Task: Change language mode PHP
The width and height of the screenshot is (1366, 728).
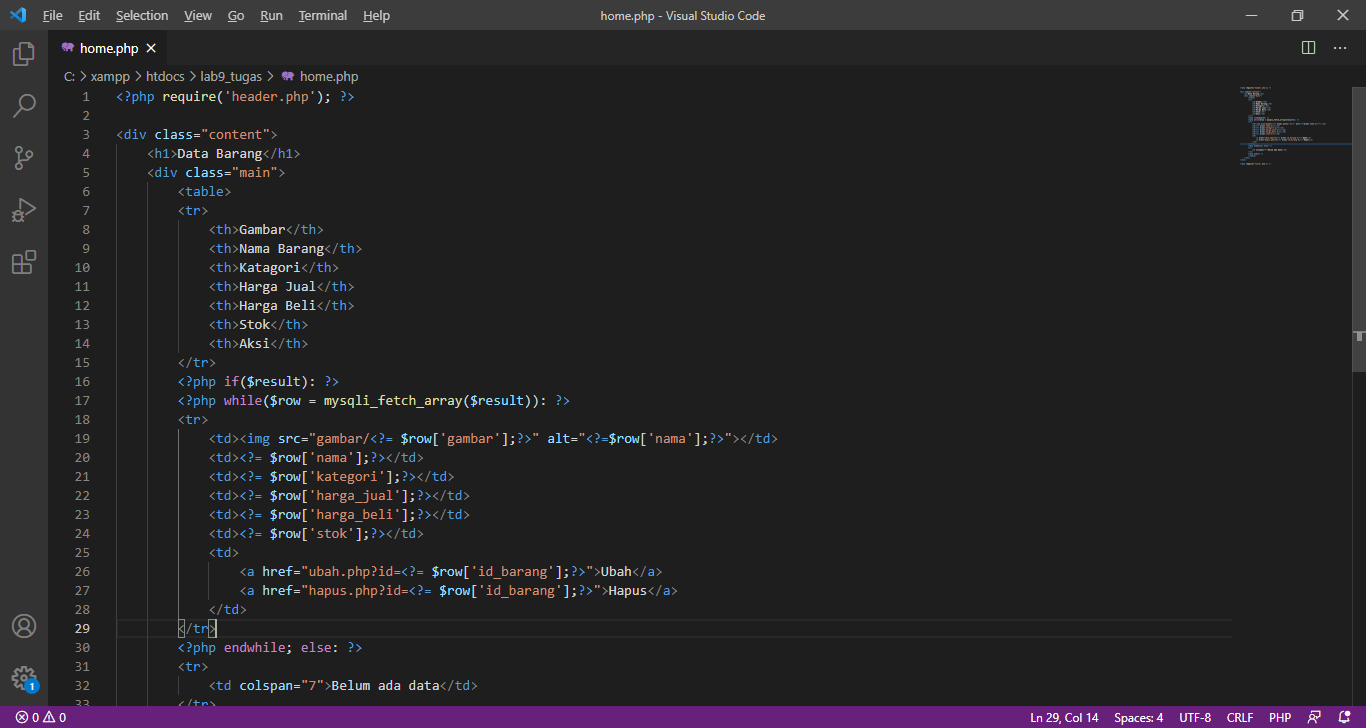Action: (1280, 718)
